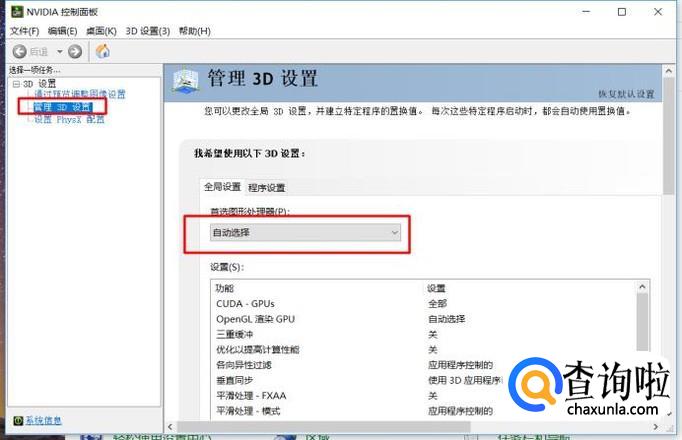Click the 设置 column header
The width and height of the screenshot is (682, 440).
point(436,288)
